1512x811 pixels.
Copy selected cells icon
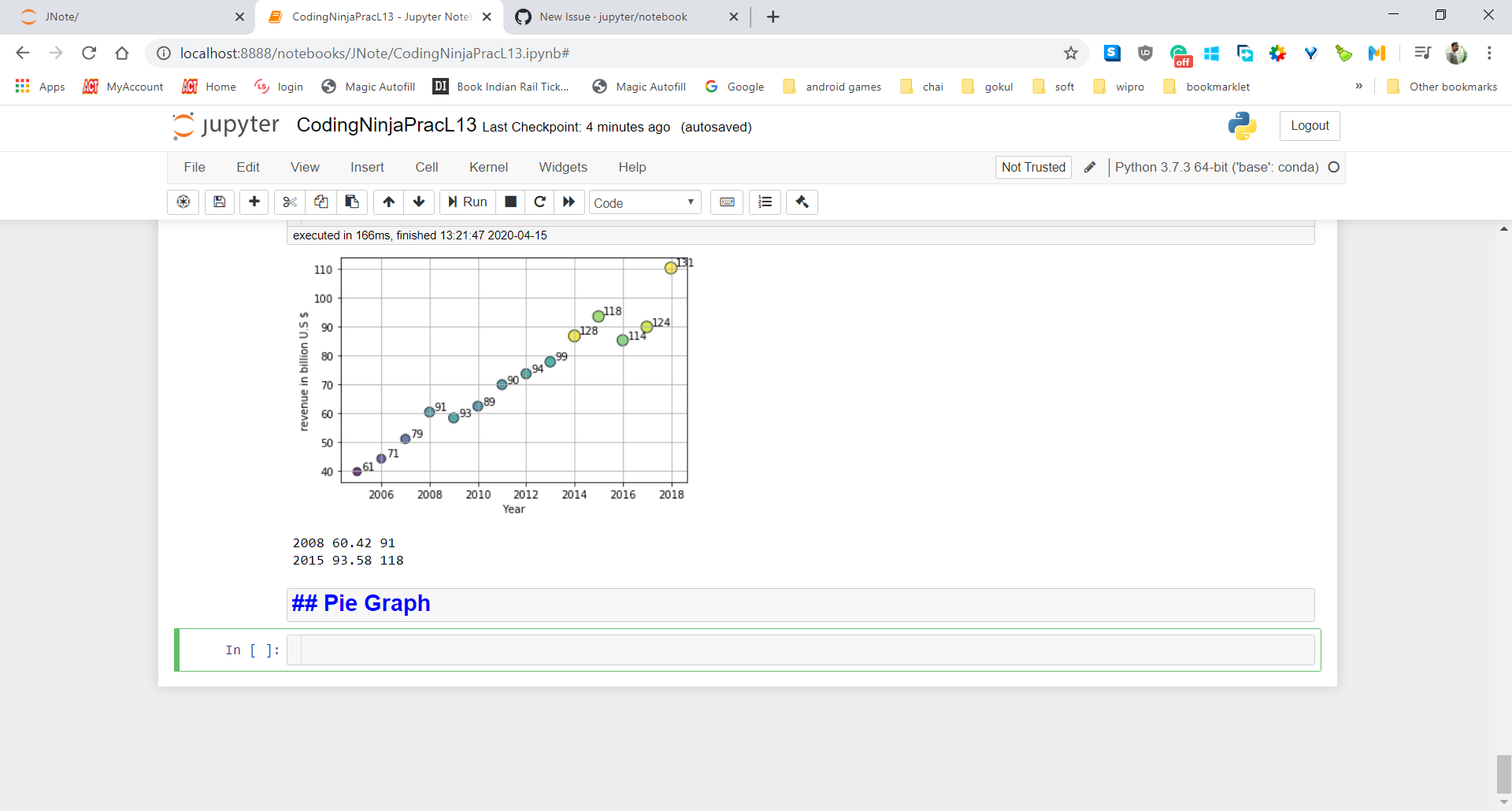[321, 202]
